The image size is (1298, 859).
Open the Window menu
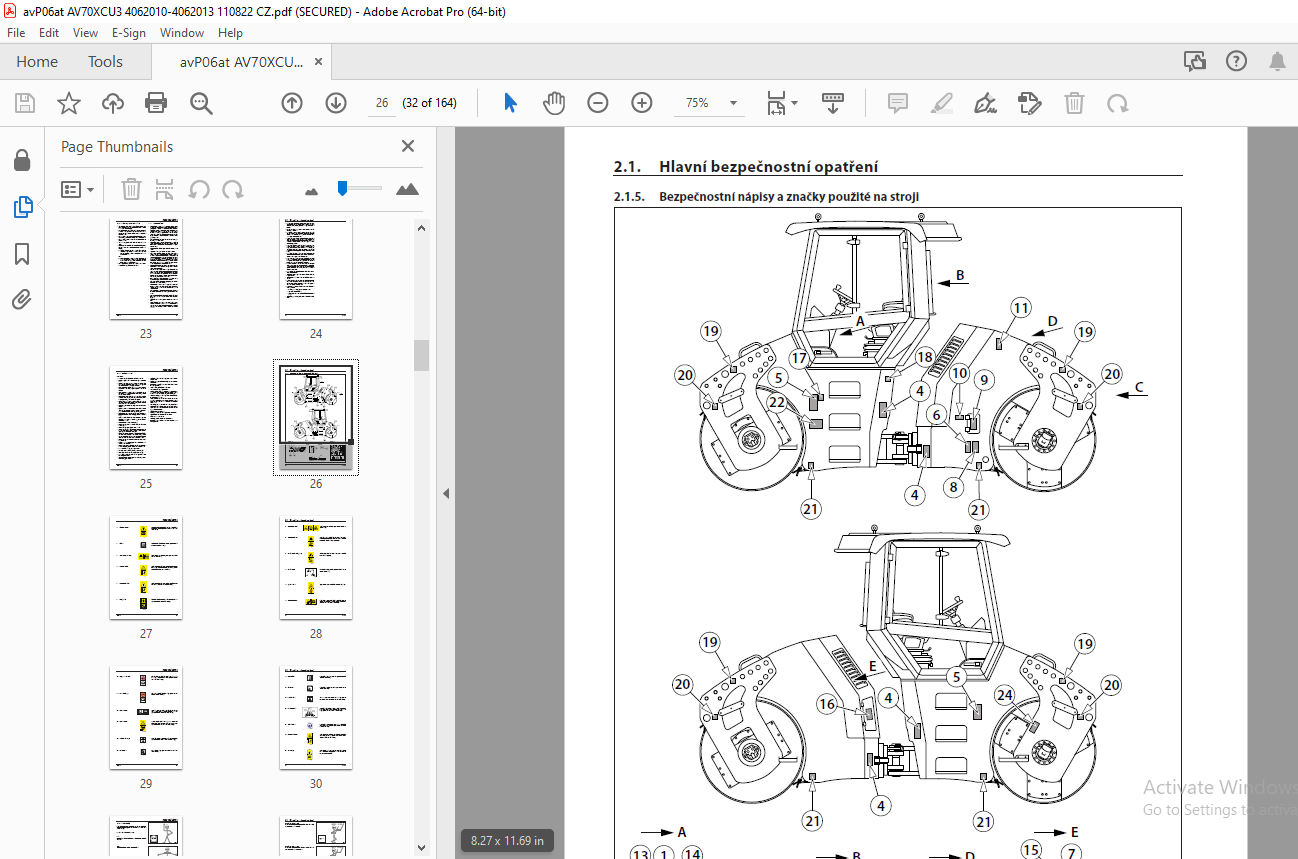pyautogui.click(x=182, y=32)
